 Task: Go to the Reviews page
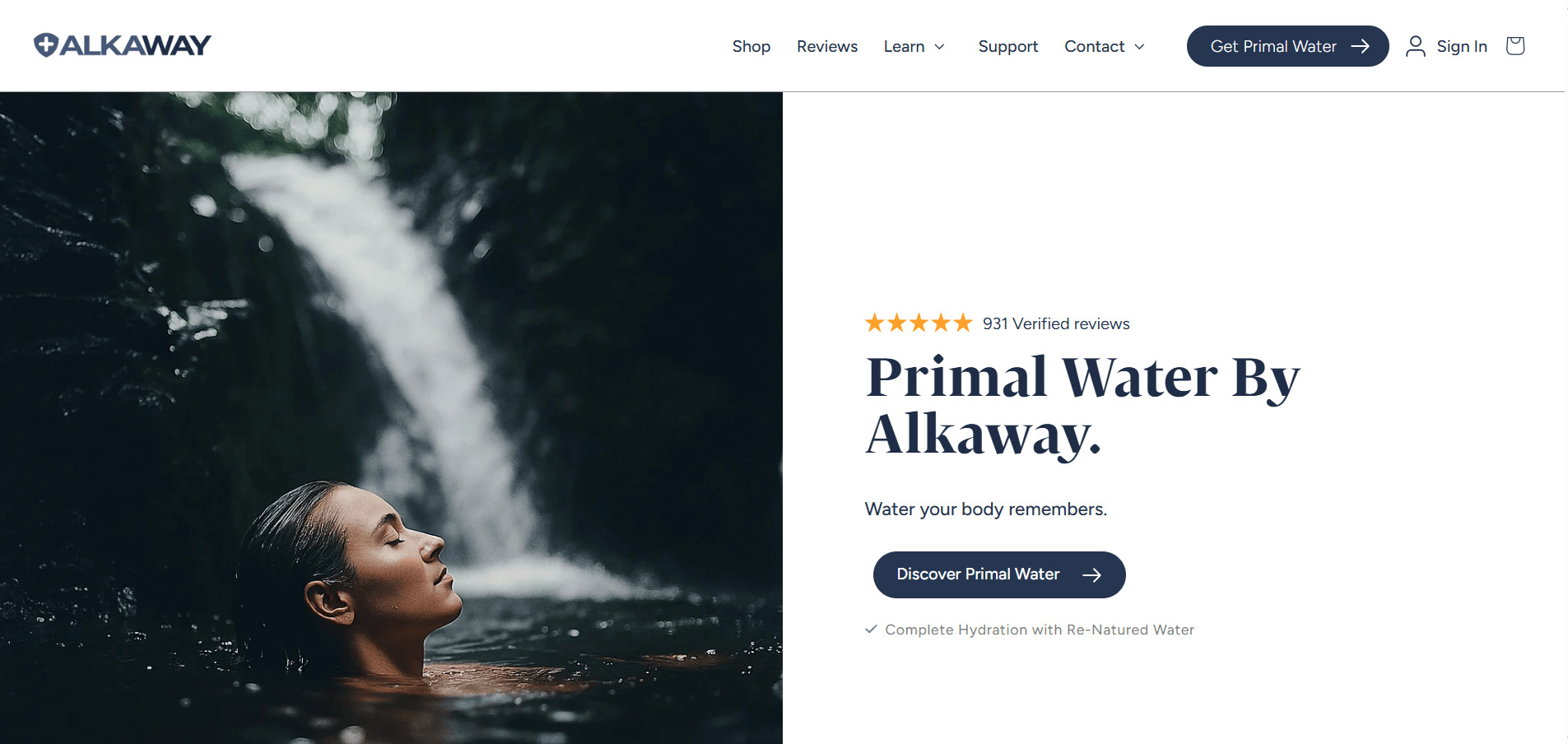(826, 46)
